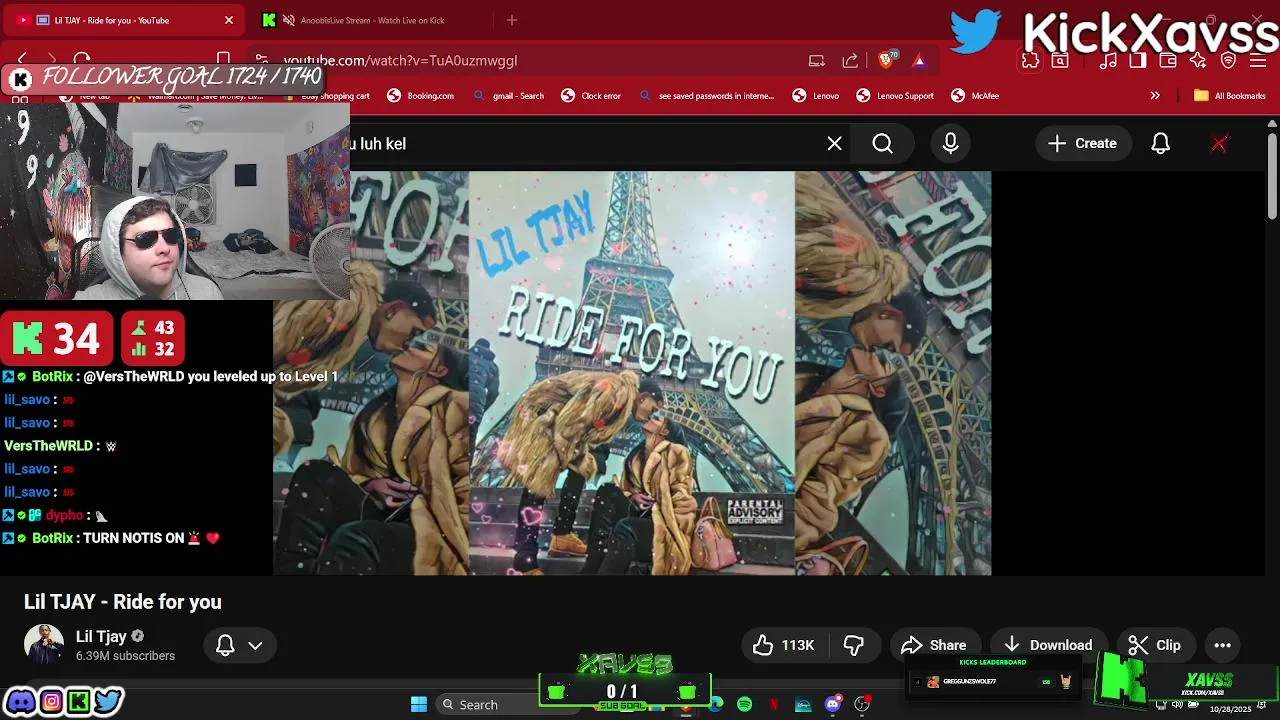The width and height of the screenshot is (1280, 720).
Task: Open the YouTube account avatar menu
Action: point(1219,144)
